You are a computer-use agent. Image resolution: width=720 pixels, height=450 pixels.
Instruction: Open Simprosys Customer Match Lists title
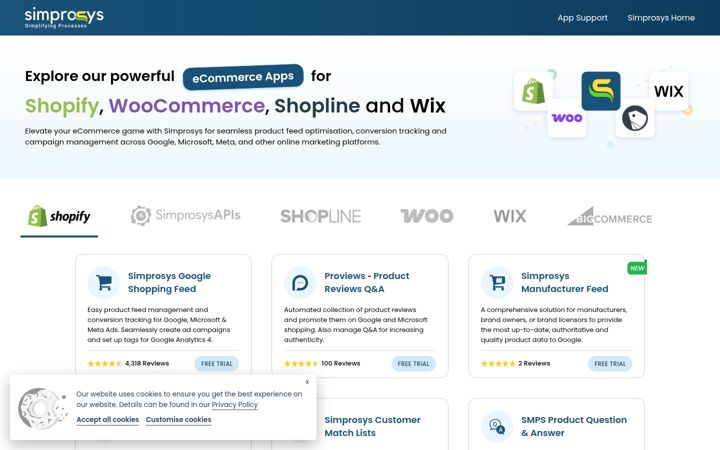[372, 427]
